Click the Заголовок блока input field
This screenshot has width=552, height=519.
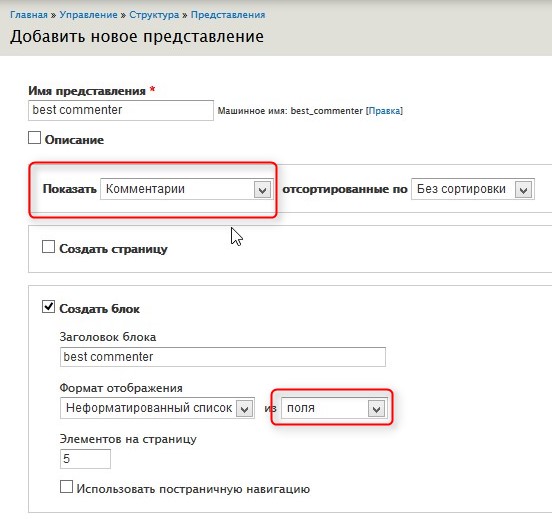point(223,357)
